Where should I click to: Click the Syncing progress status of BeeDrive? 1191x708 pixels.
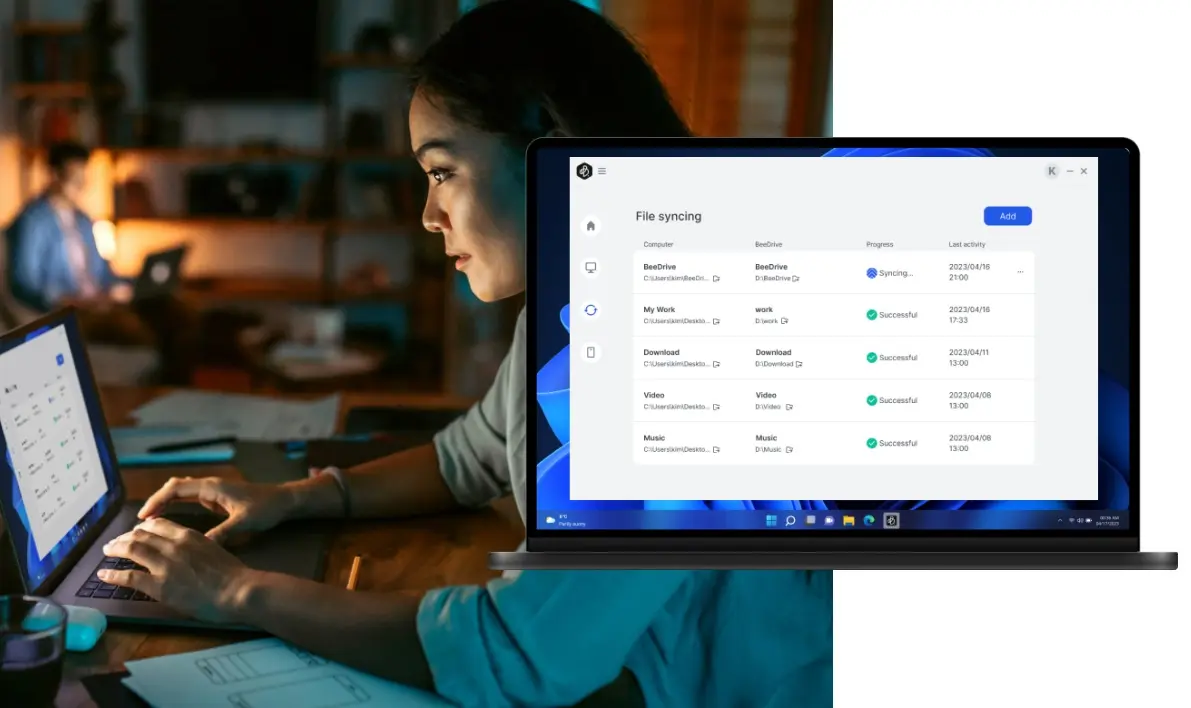[x=889, y=272]
